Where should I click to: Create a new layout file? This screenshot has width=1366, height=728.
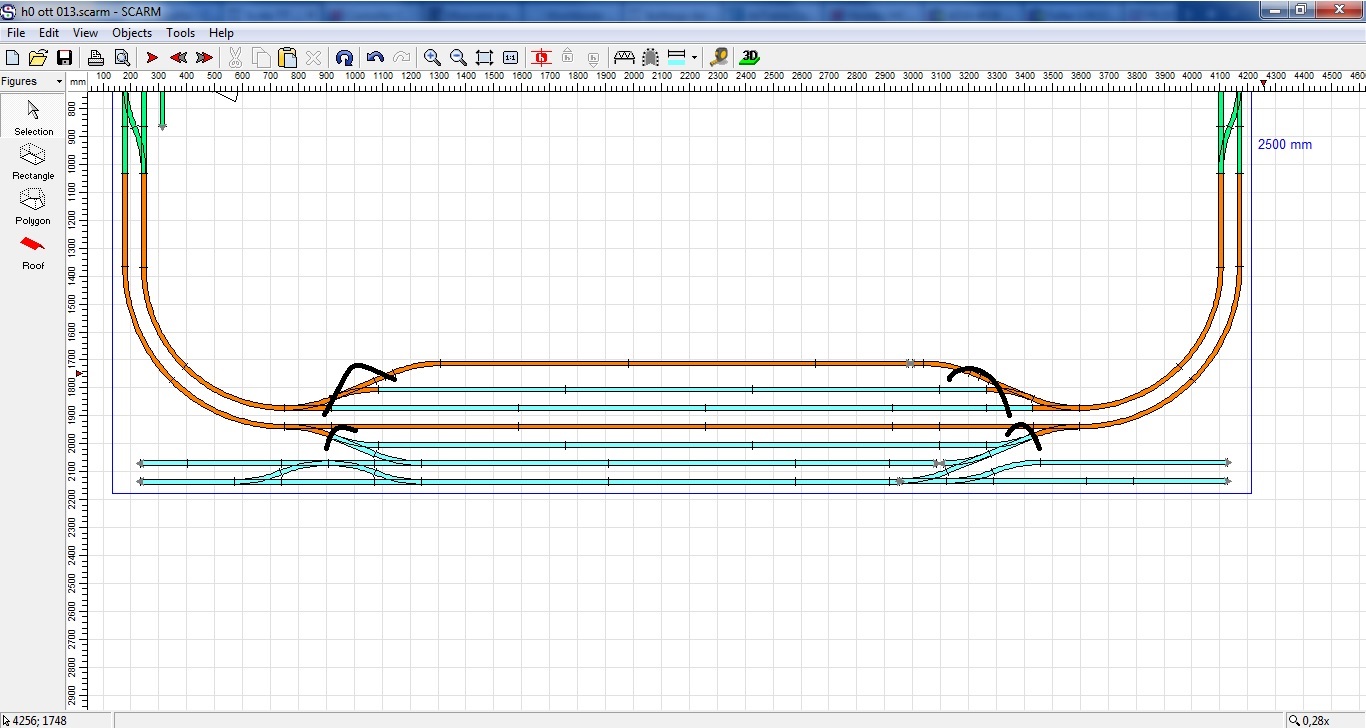point(13,58)
